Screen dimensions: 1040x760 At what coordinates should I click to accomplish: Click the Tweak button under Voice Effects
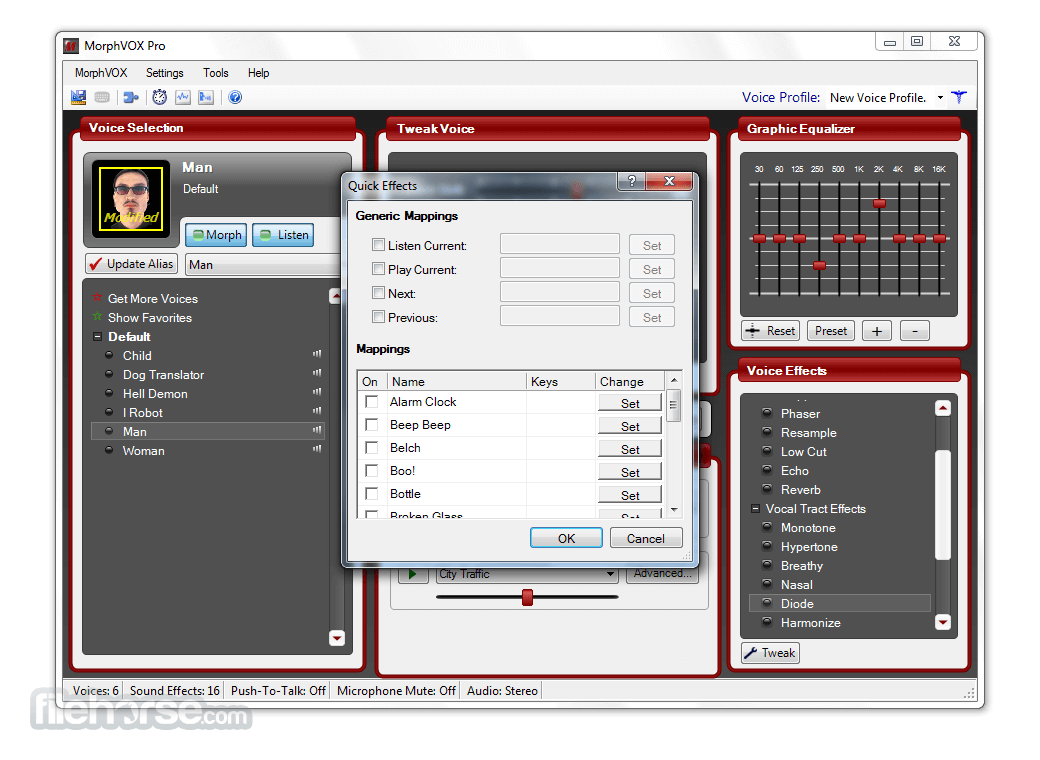pyautogui.click(x=771, y=653)
